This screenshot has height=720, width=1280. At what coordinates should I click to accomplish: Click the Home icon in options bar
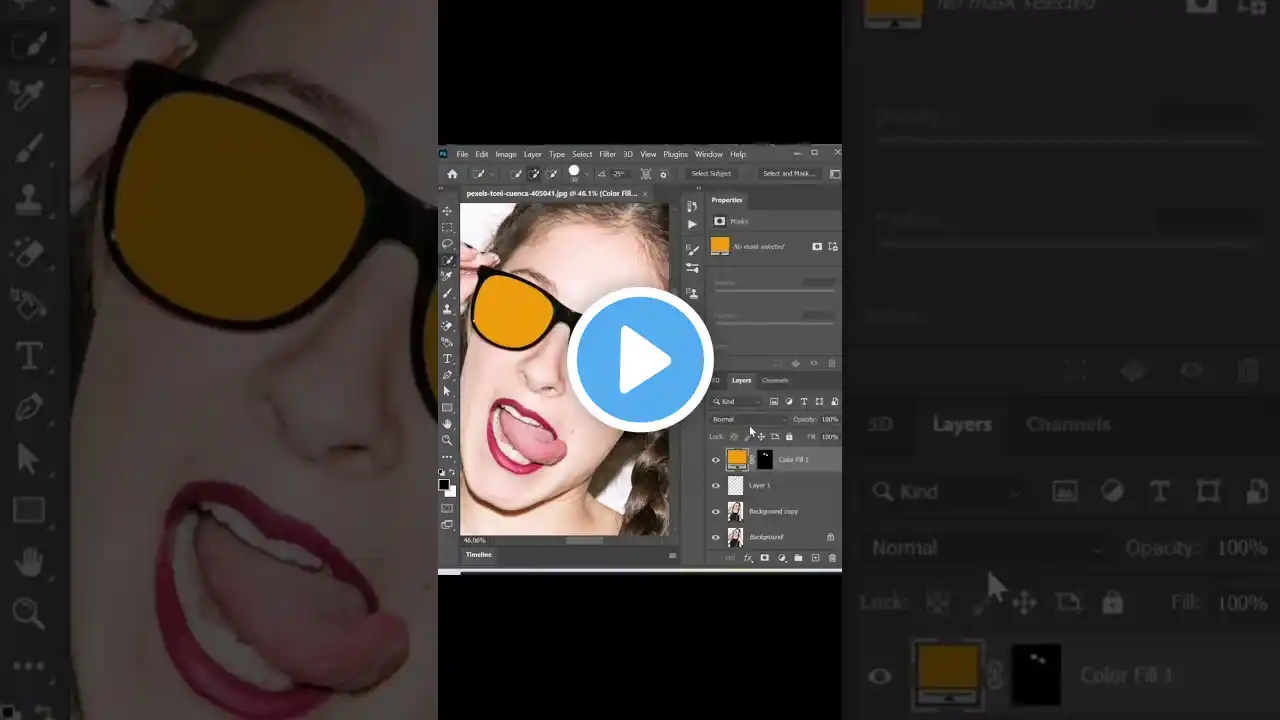pyautogui.click(x=452, y=174)
